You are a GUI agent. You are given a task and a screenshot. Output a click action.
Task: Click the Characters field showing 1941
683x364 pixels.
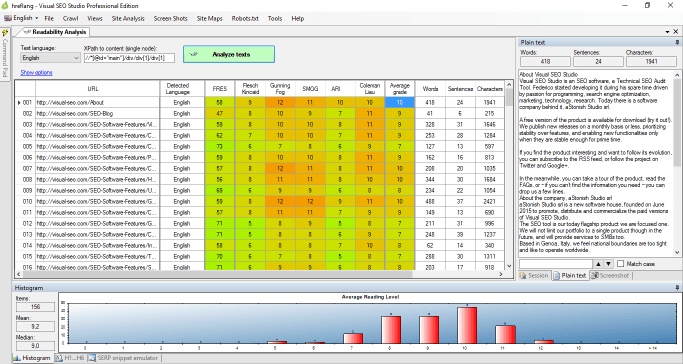point(651,61)
